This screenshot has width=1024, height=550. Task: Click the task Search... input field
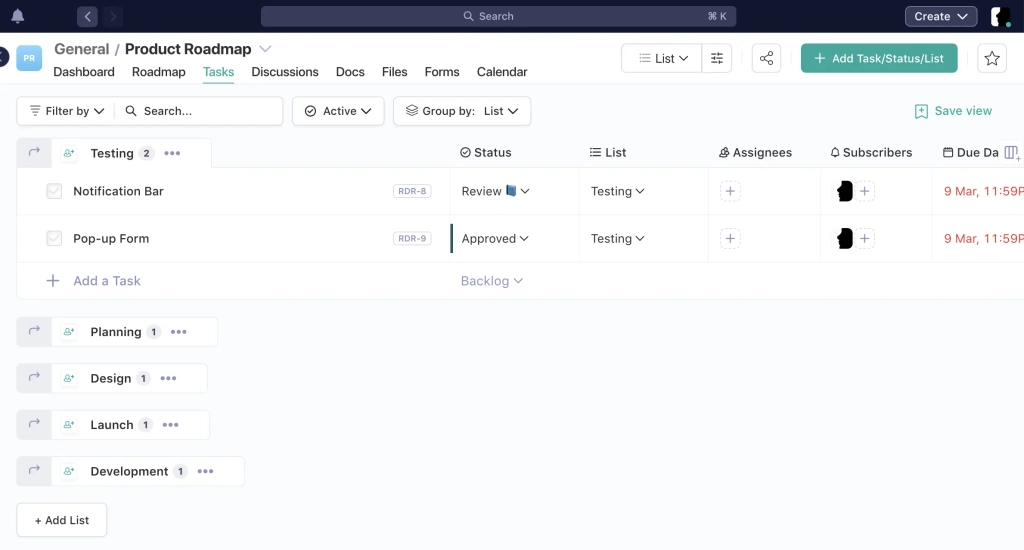(199, 111)
